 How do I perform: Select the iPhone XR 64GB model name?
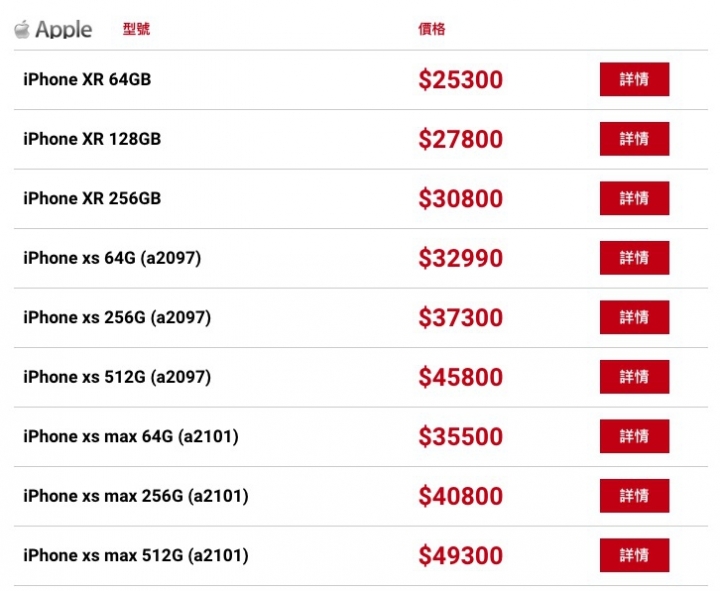87,79
